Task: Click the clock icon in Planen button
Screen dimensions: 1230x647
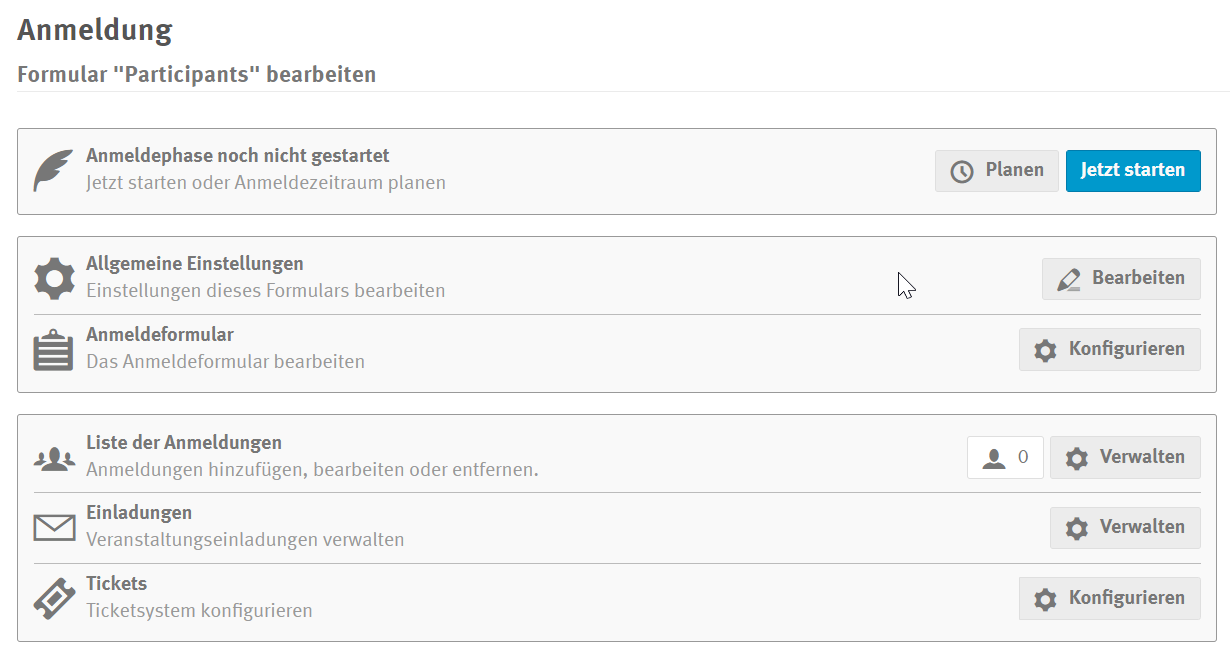Action: point(961,171)
